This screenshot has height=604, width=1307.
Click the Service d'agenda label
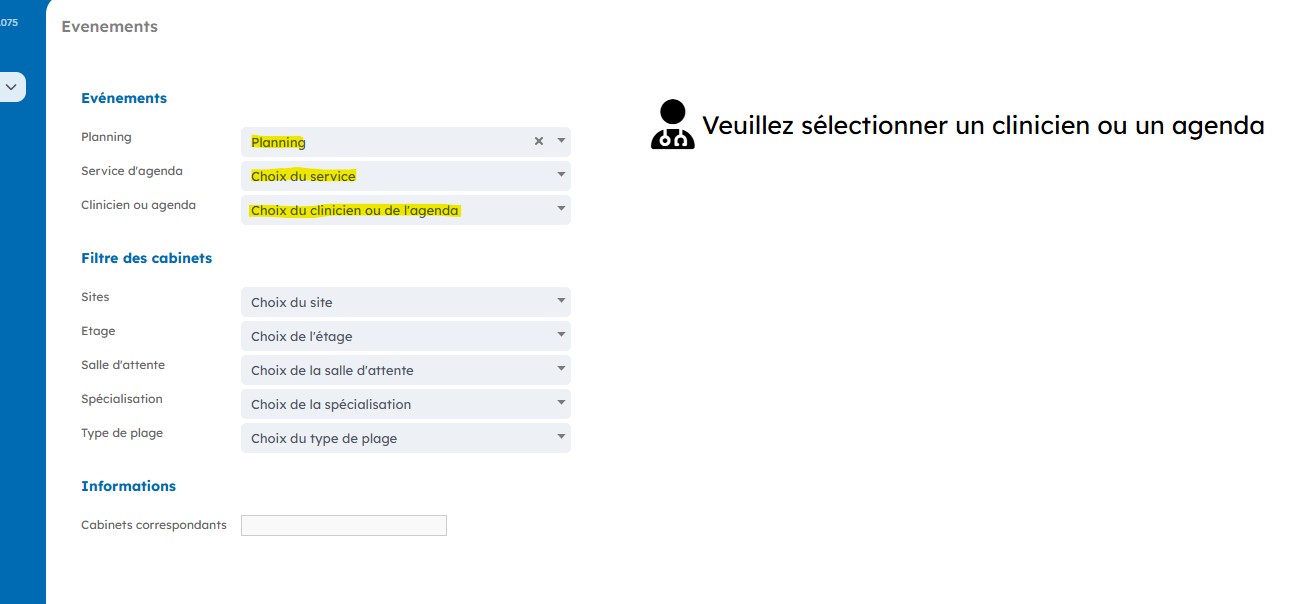tap(132, 171)
